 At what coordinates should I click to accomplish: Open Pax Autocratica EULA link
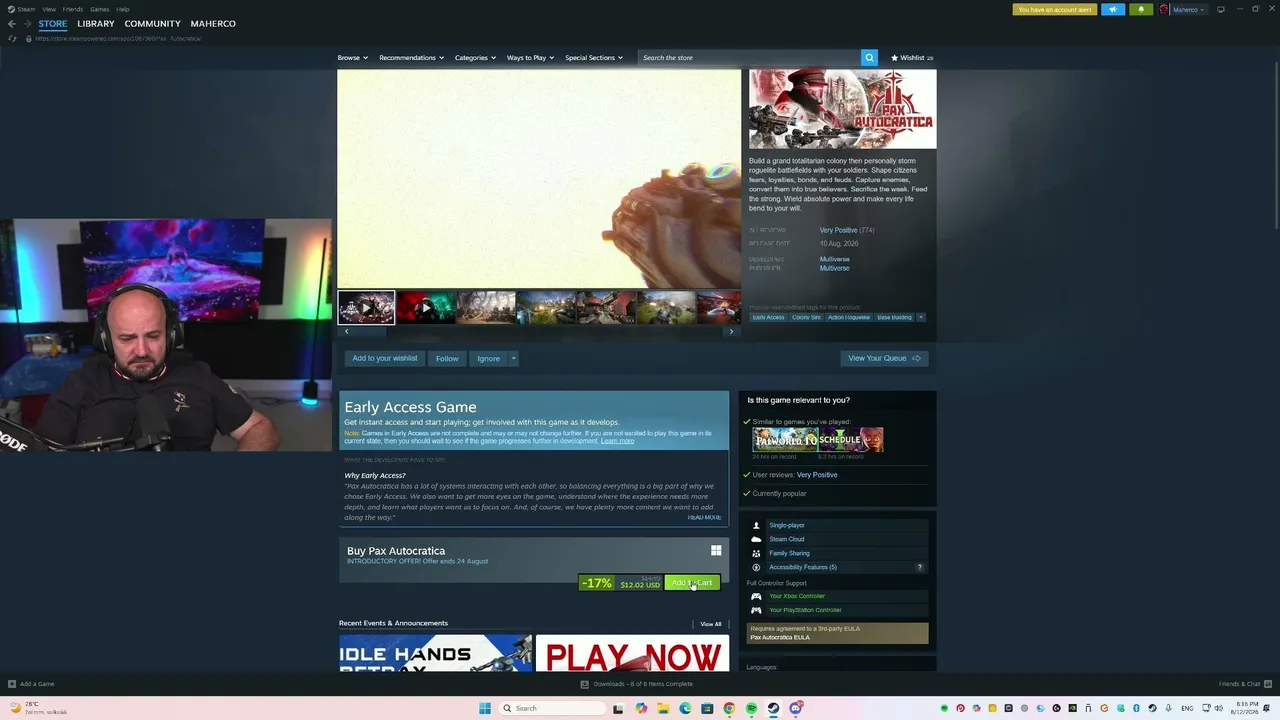(780, 637)
